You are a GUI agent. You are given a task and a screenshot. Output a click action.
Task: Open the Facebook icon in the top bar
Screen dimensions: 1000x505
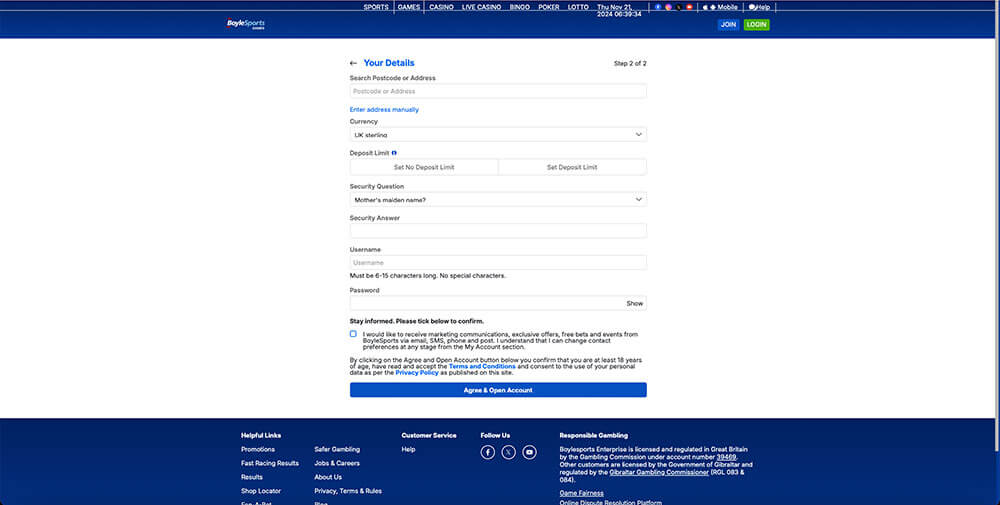tap(658, 7)
